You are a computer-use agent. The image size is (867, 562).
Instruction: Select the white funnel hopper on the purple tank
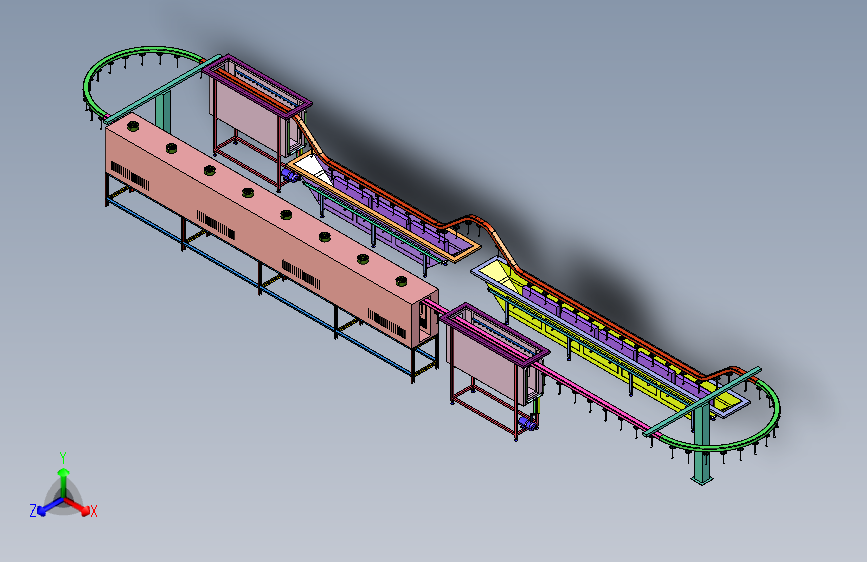pos(311,166)
